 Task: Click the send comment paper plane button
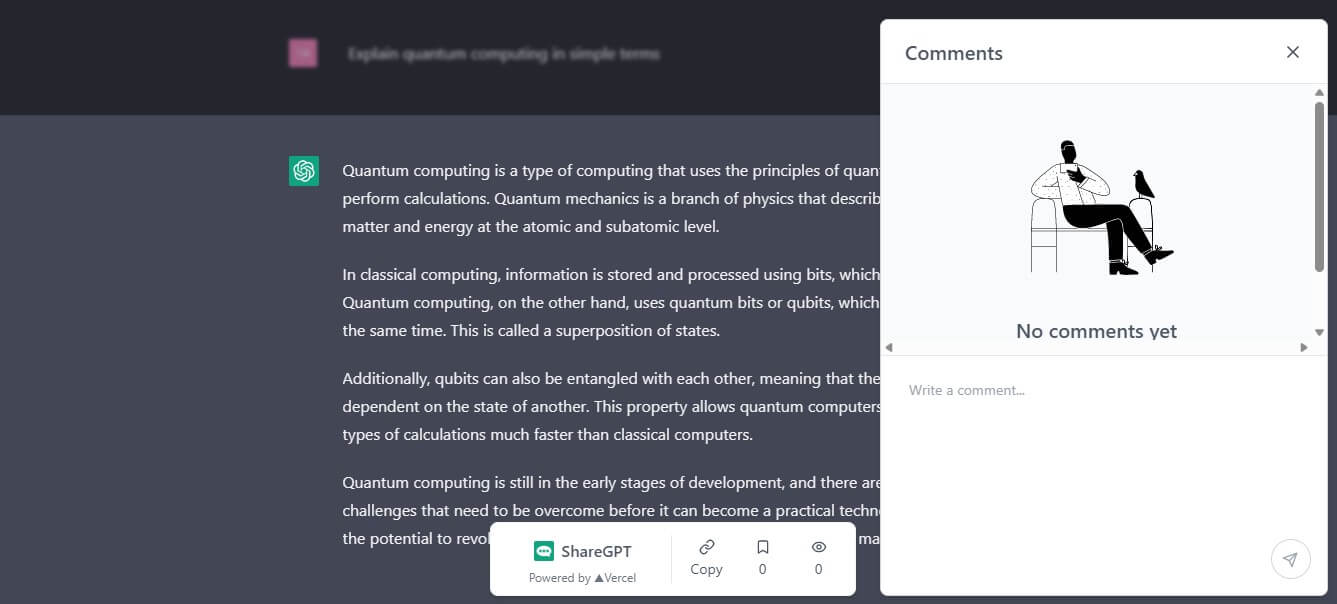(1290, 559)
